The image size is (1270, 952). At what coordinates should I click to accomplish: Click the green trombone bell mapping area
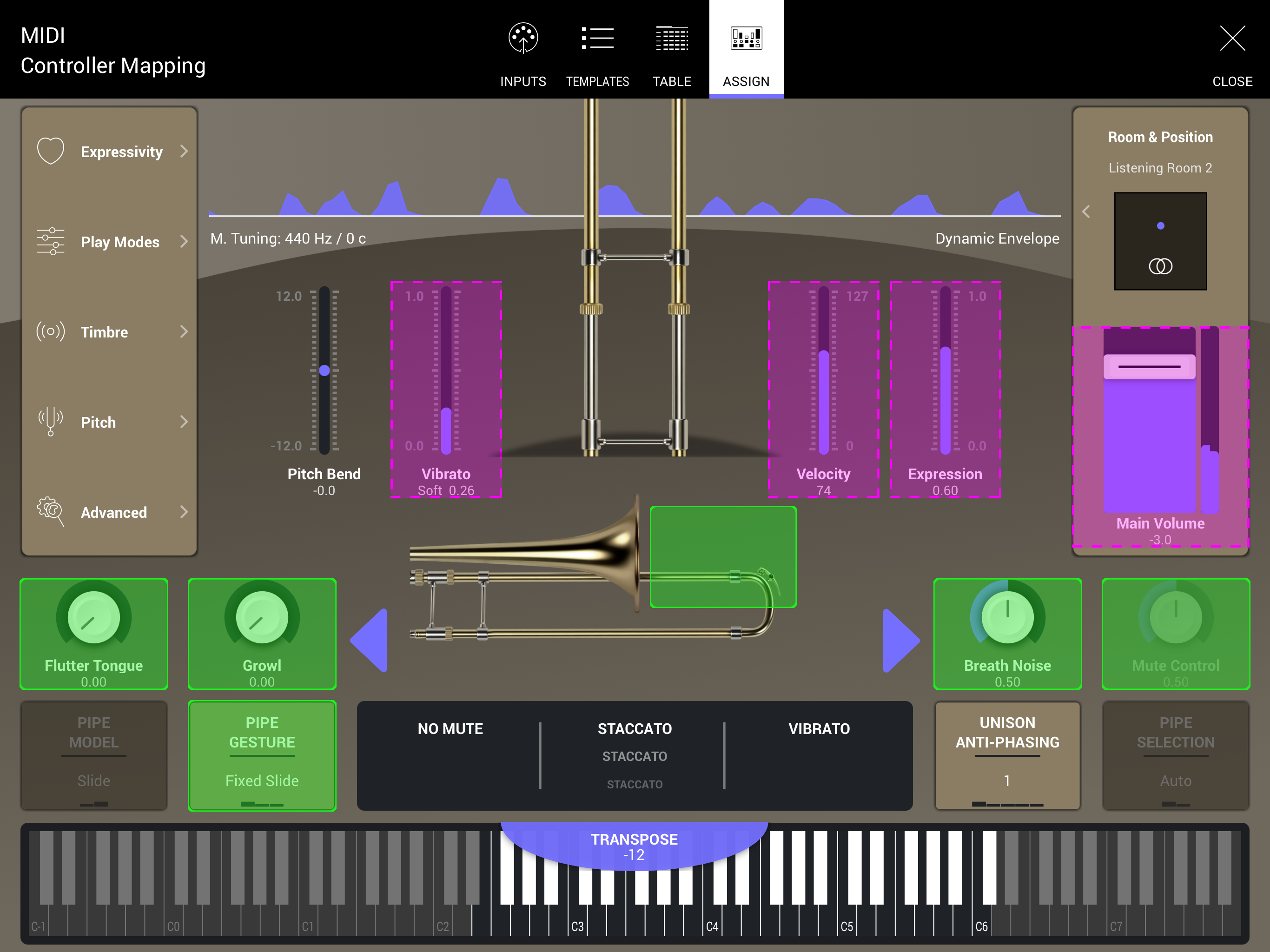(723, 556)
